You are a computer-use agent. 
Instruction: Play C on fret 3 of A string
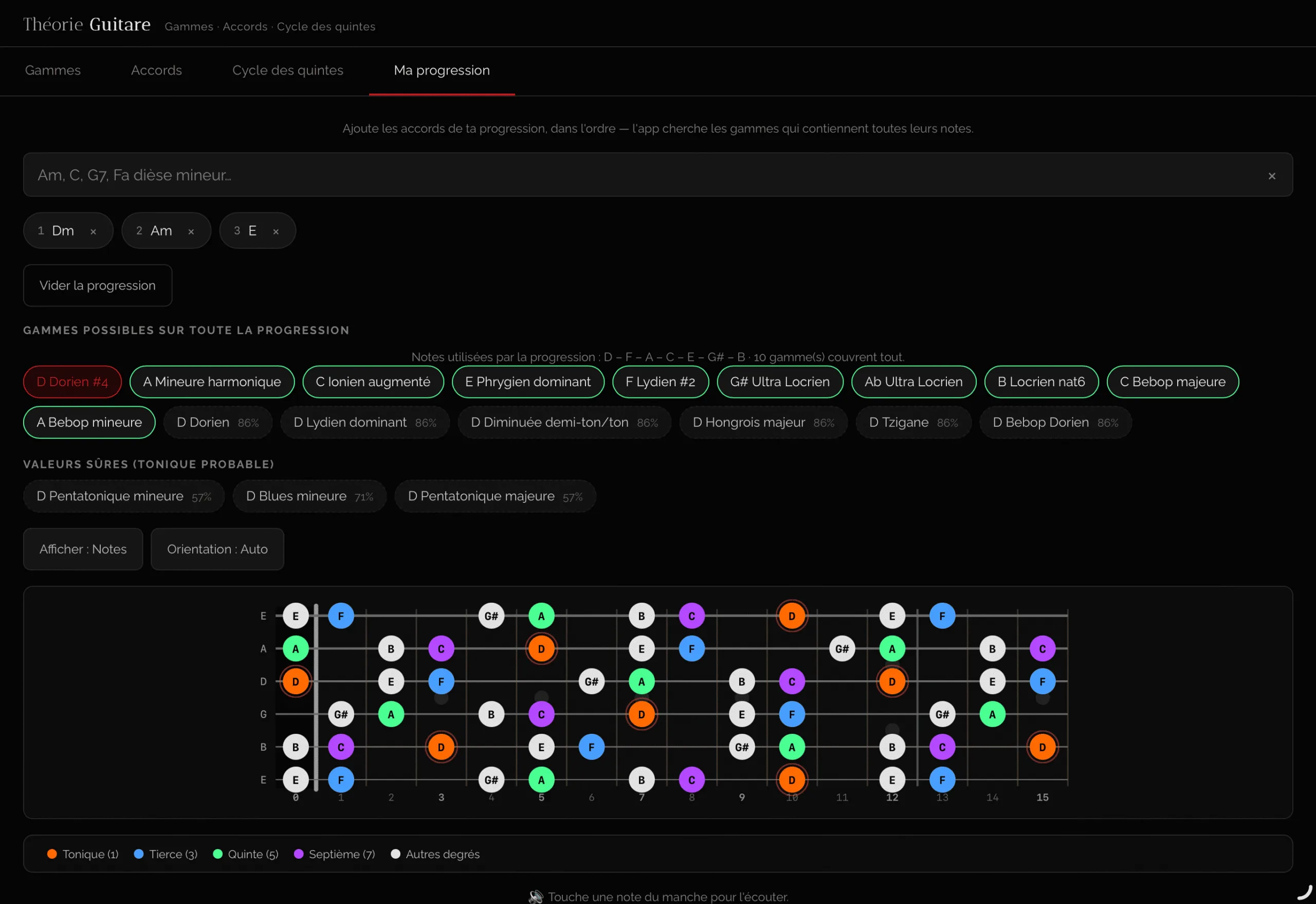(441, 648)
